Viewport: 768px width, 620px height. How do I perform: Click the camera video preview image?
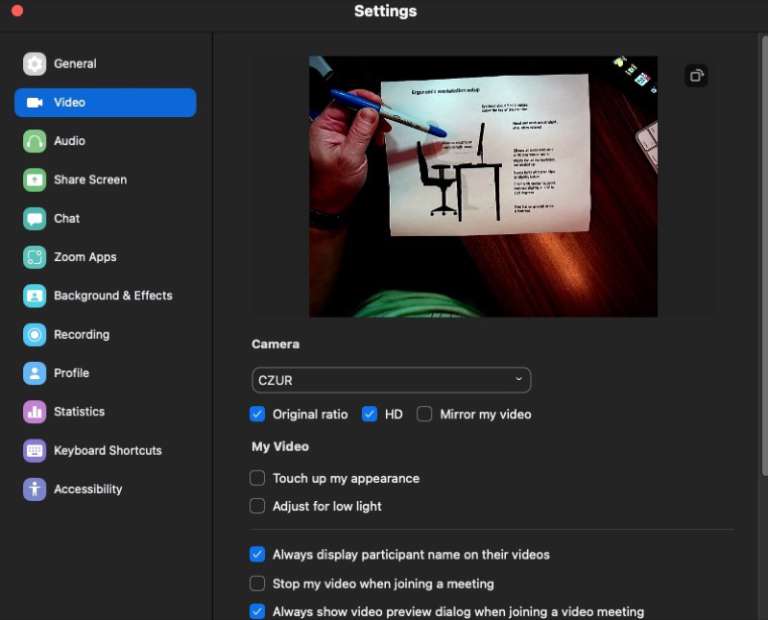click(483, 186)
